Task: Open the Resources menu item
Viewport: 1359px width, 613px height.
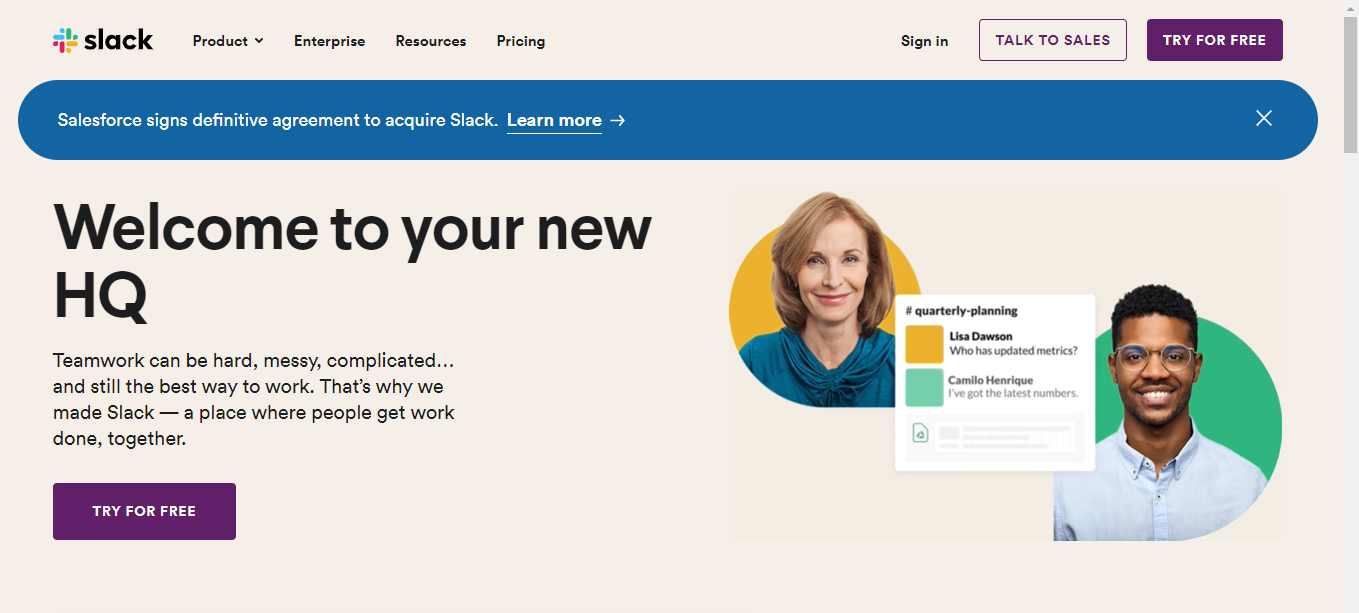Action: click(431, 41)
